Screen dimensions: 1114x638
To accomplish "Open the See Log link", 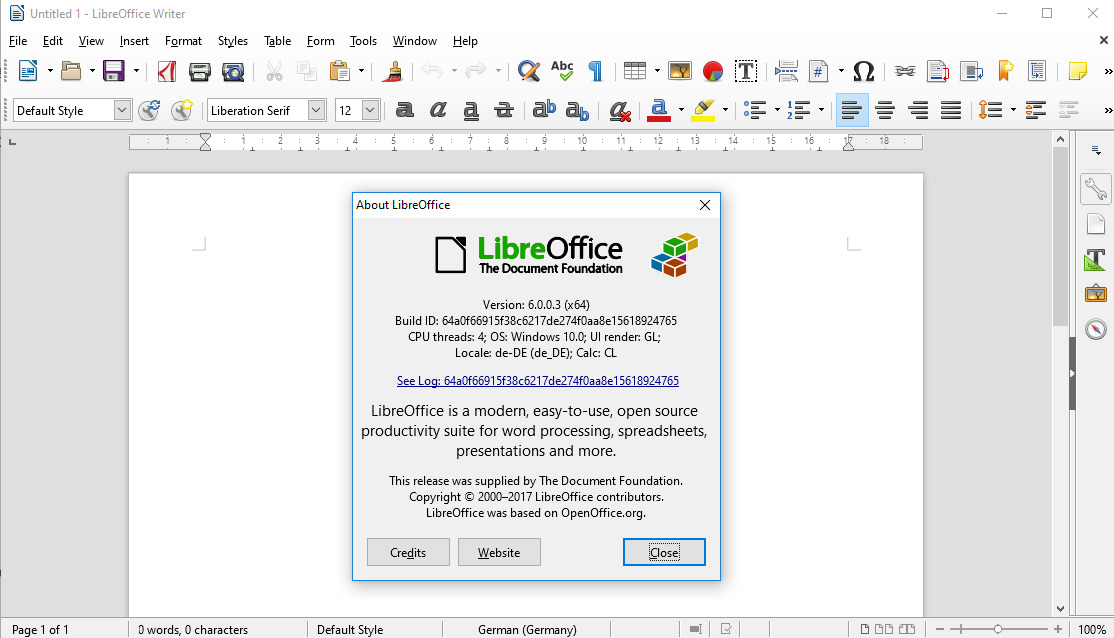I will 537,380.
